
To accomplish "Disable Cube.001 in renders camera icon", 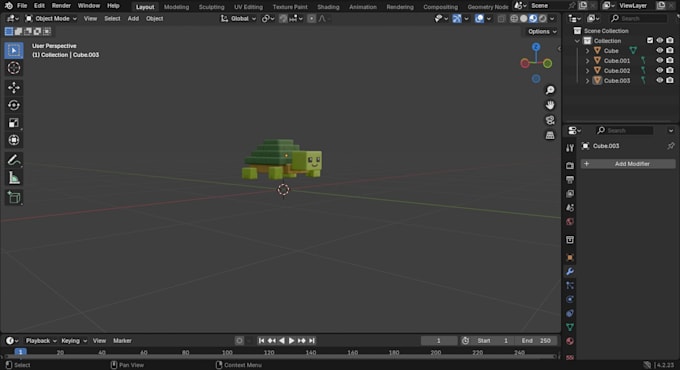I will [670, 60].
